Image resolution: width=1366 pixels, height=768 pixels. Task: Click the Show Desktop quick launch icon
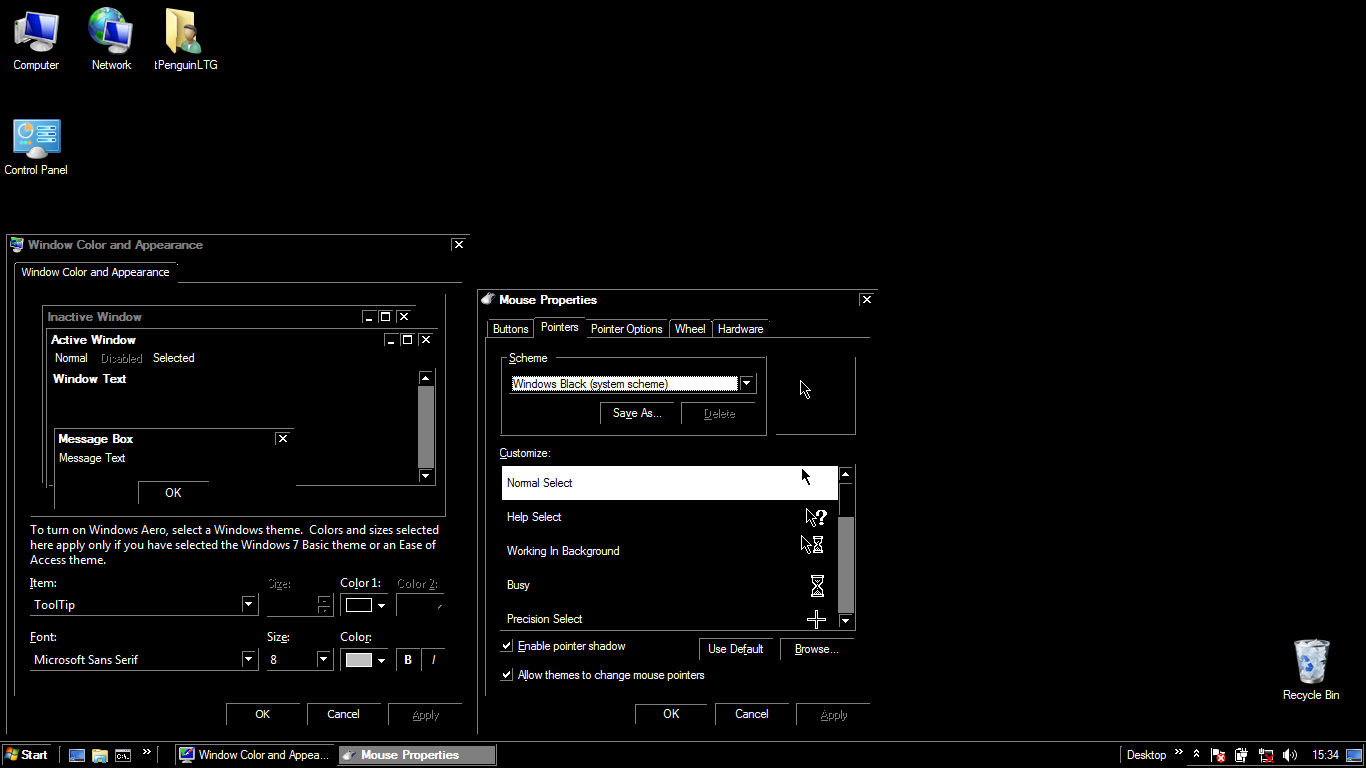point(77,755)
